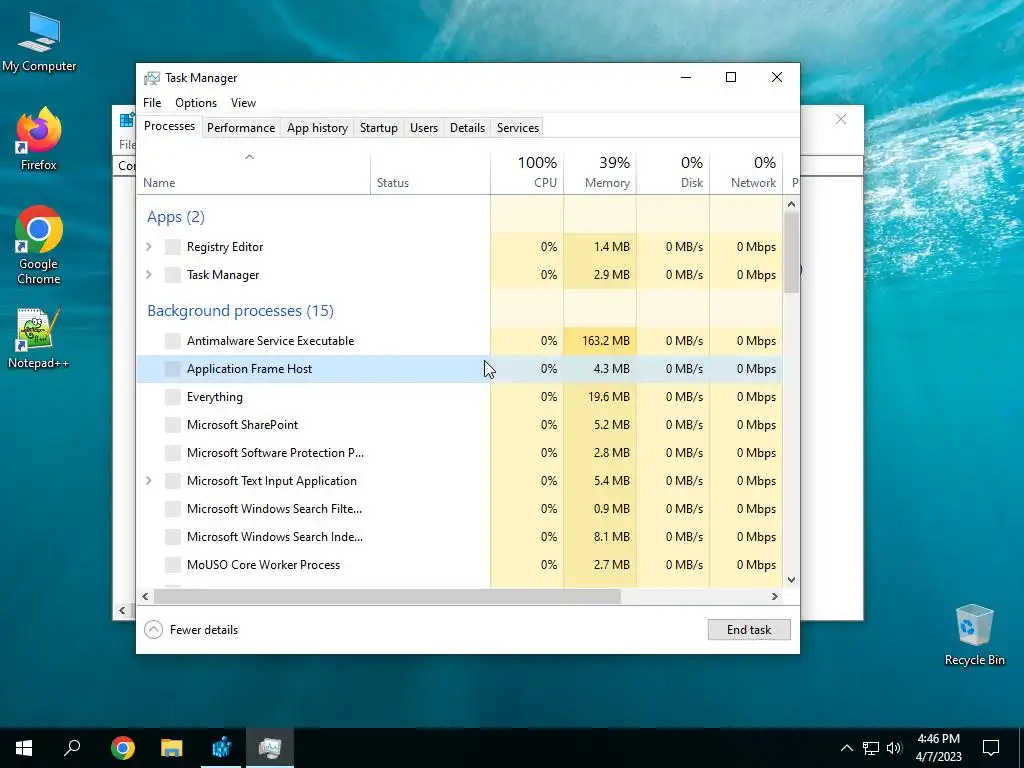Click the 19.6 MB memory value
The image size is (1024, 768).
point(608,397)
